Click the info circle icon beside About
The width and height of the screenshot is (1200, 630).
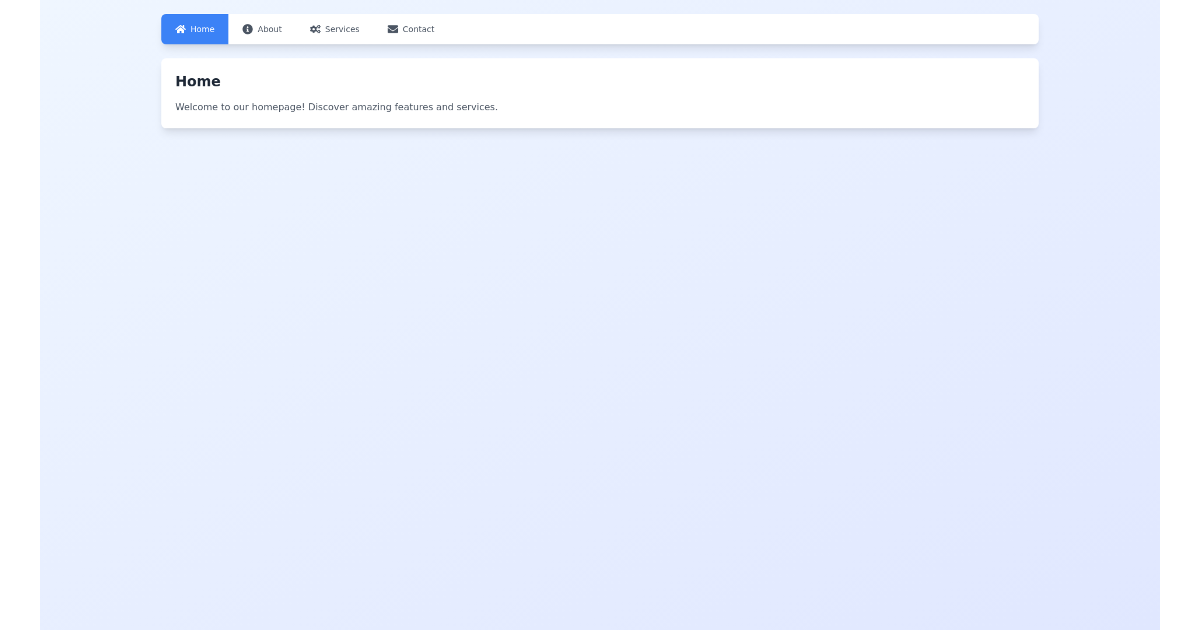[248, 29]
